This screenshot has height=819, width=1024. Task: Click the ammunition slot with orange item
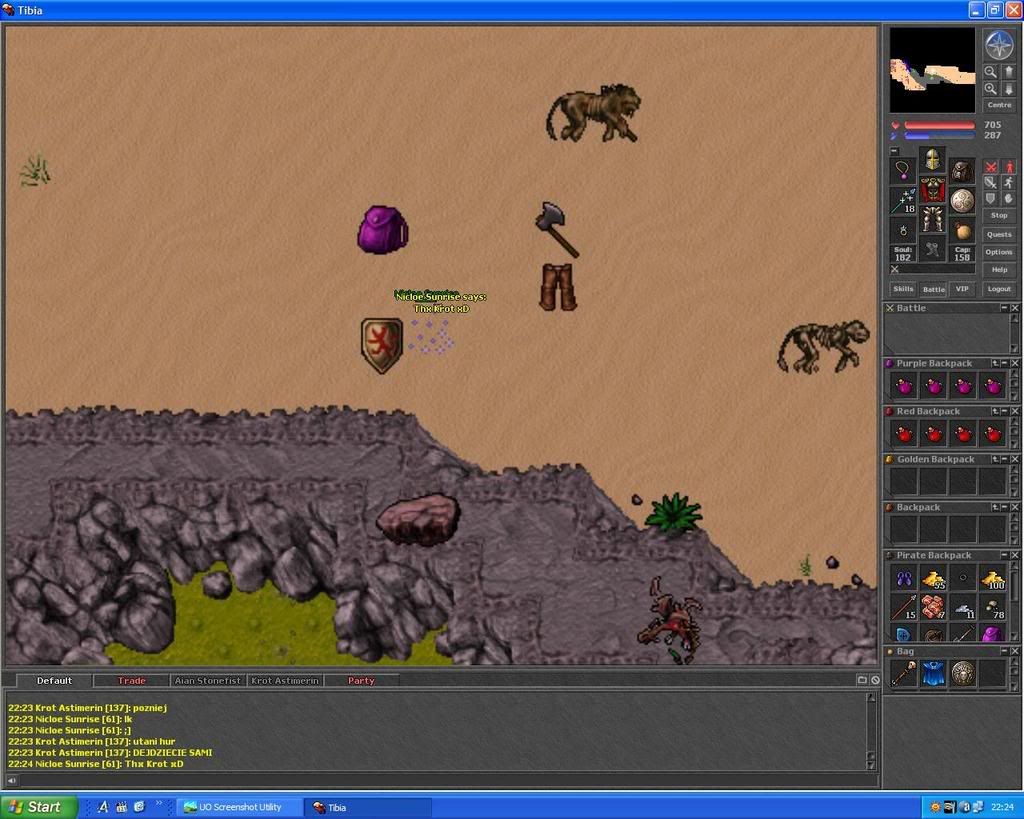click(962, 231)
